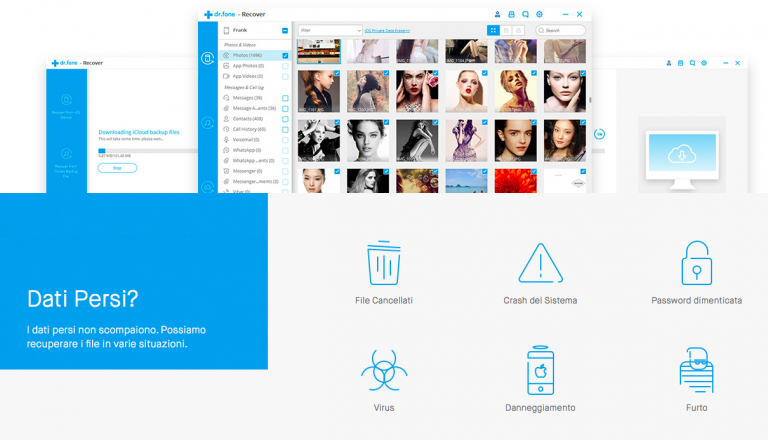Click the Crash del Sistema warning triangle
This screenshot has width=768, height=440.
pyautogui.click(x=540, y=263)
